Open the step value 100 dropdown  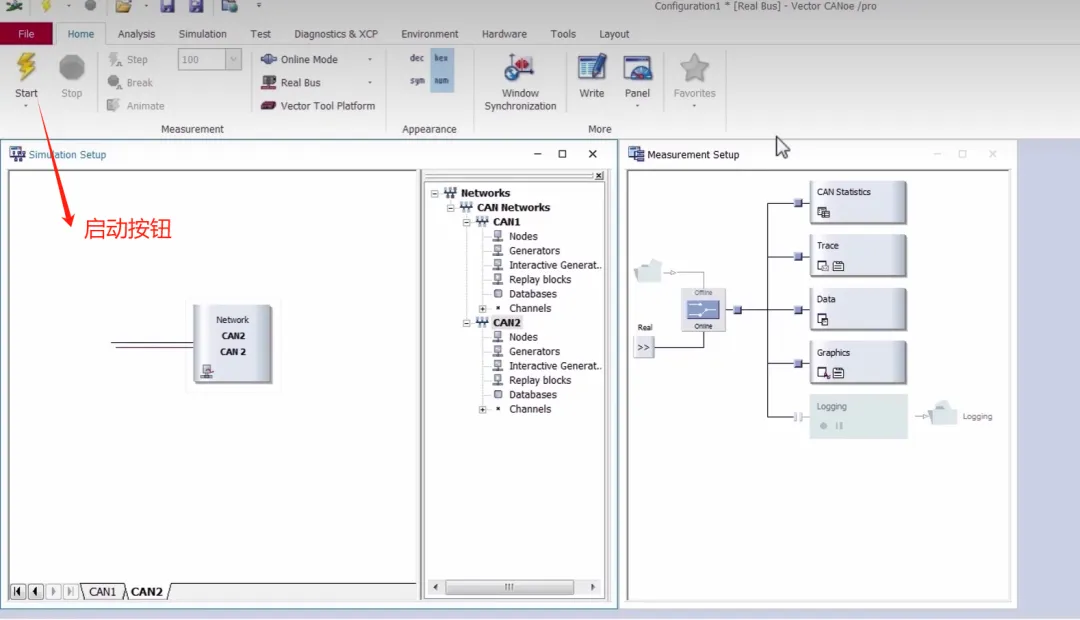click(233, 59)
